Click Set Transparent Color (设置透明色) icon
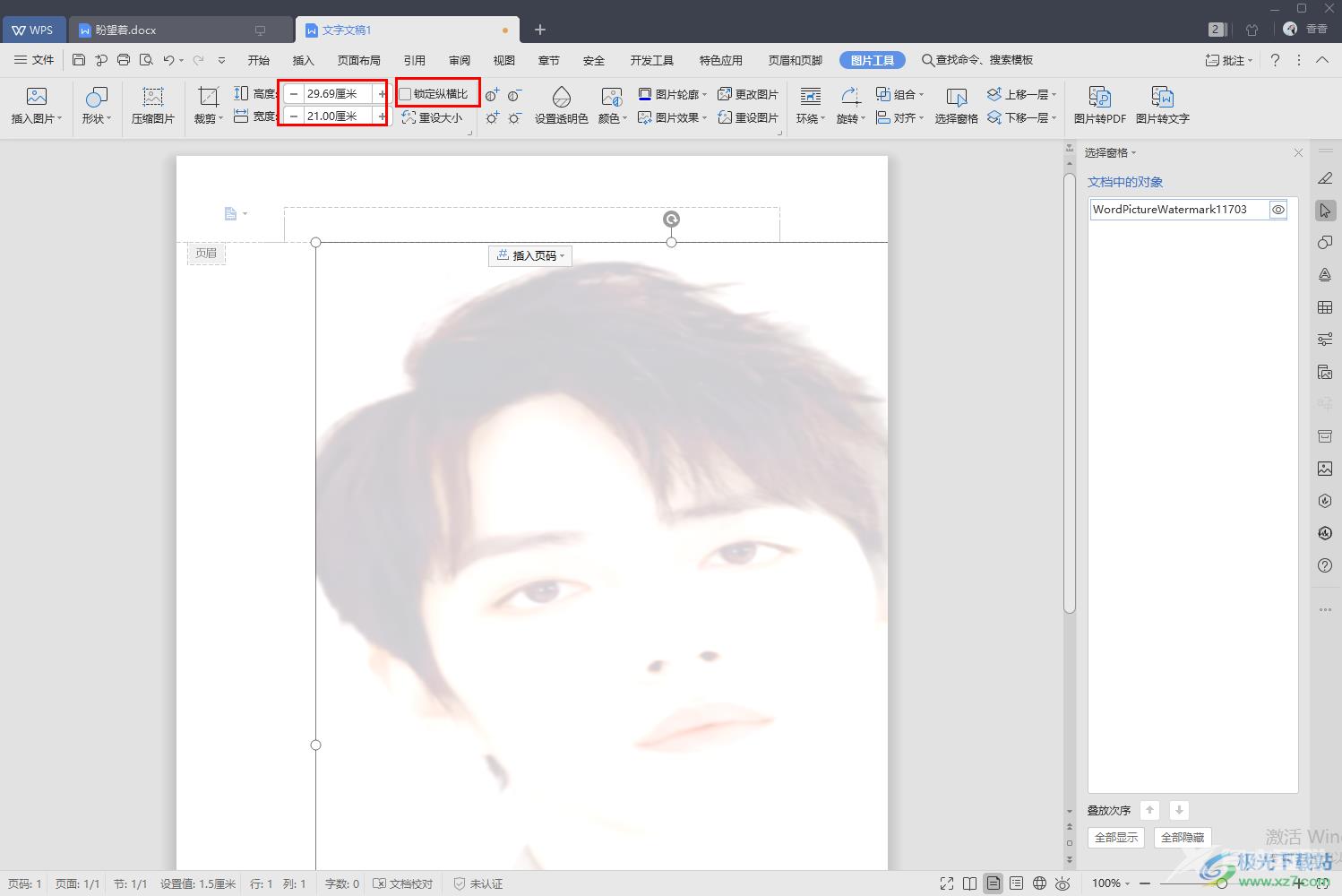Viewport: 1342px width, 896px height. [562, 97]
